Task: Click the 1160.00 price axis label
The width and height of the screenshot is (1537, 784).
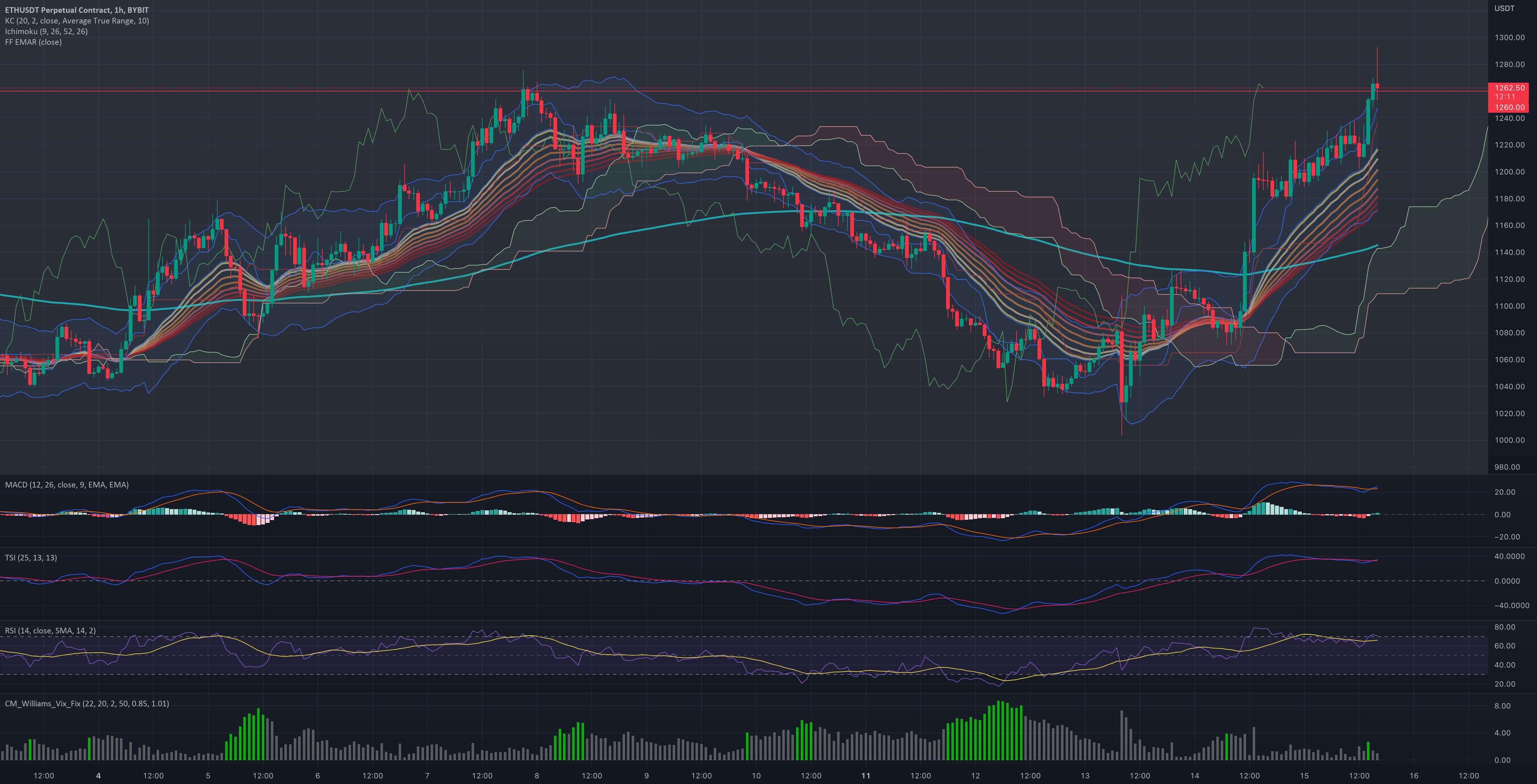Action: click(1509, 225)
